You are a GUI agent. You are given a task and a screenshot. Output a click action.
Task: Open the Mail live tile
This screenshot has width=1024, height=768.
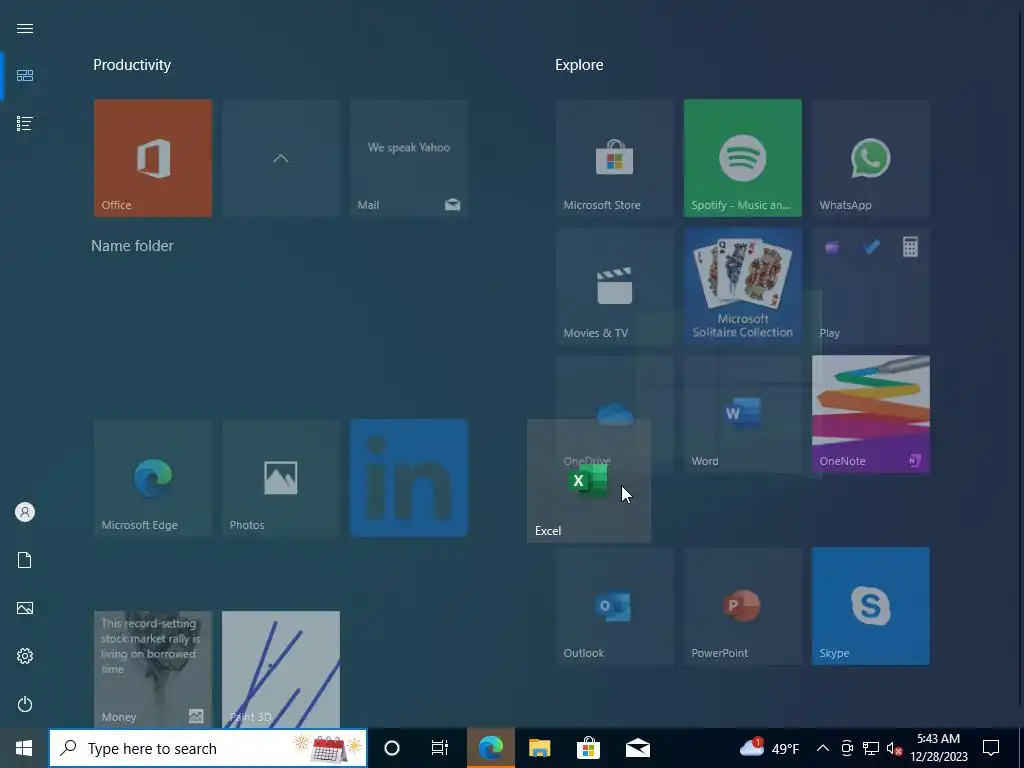click(x=409, y=157)
